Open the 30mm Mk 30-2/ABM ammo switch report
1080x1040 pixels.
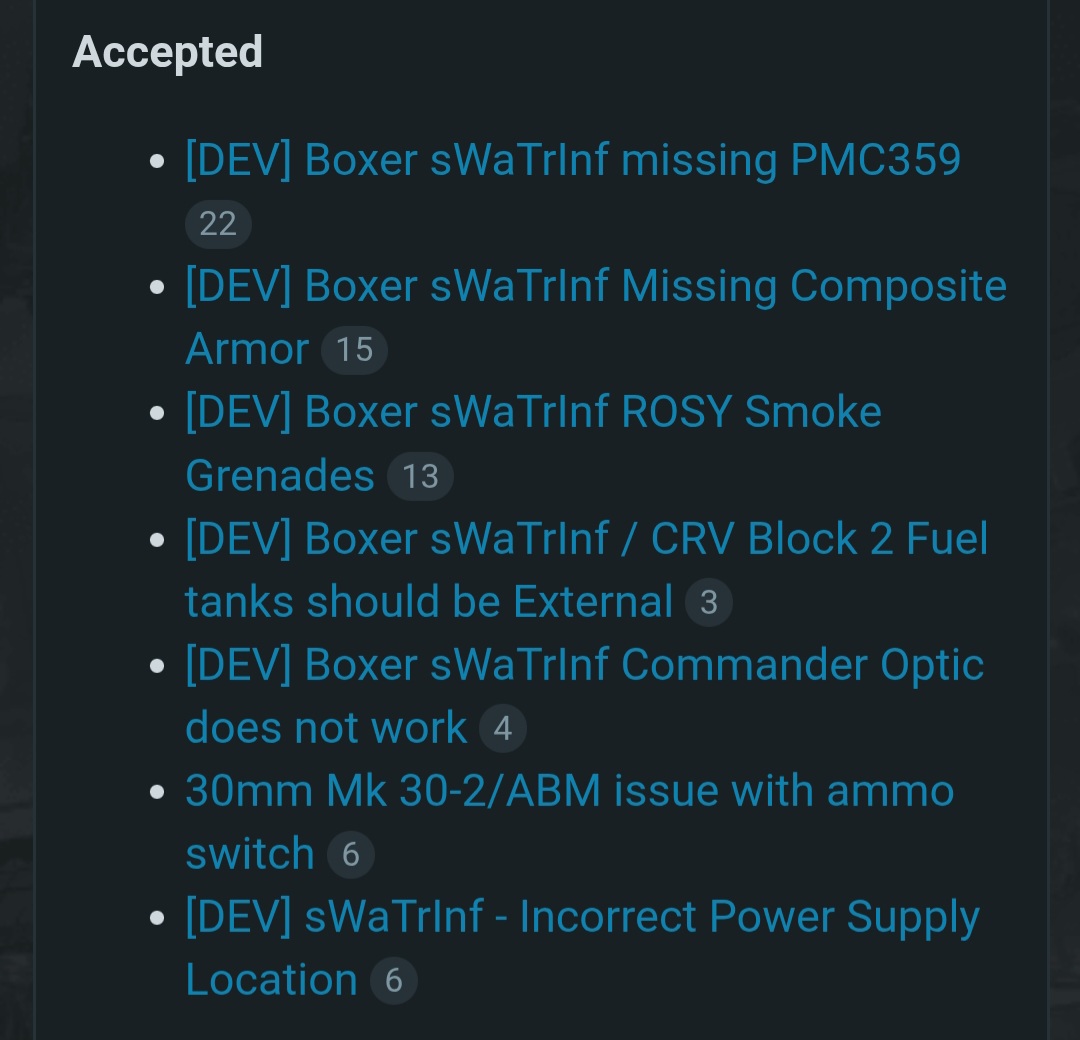coord(569,792)
